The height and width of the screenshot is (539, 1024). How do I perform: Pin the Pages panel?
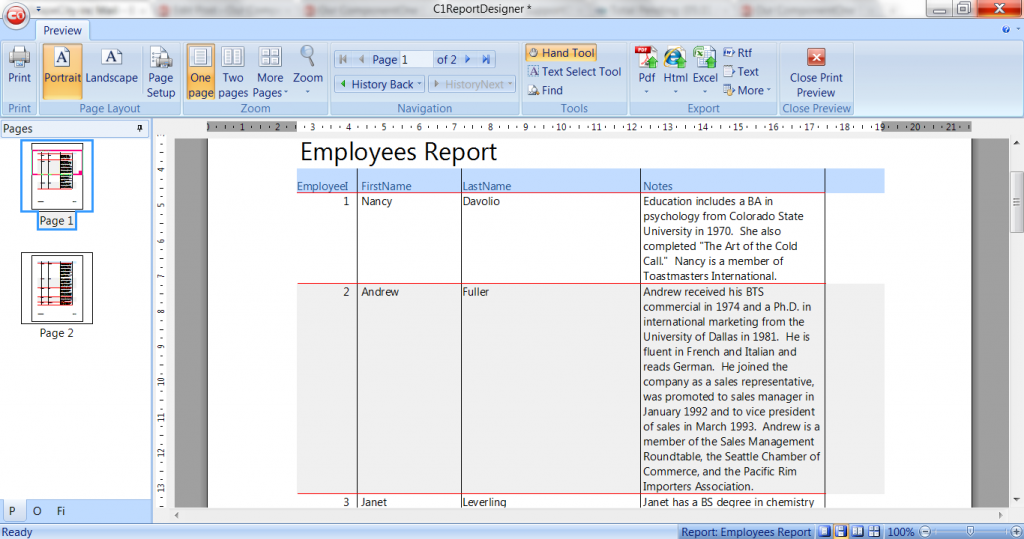tap(139, 129)
